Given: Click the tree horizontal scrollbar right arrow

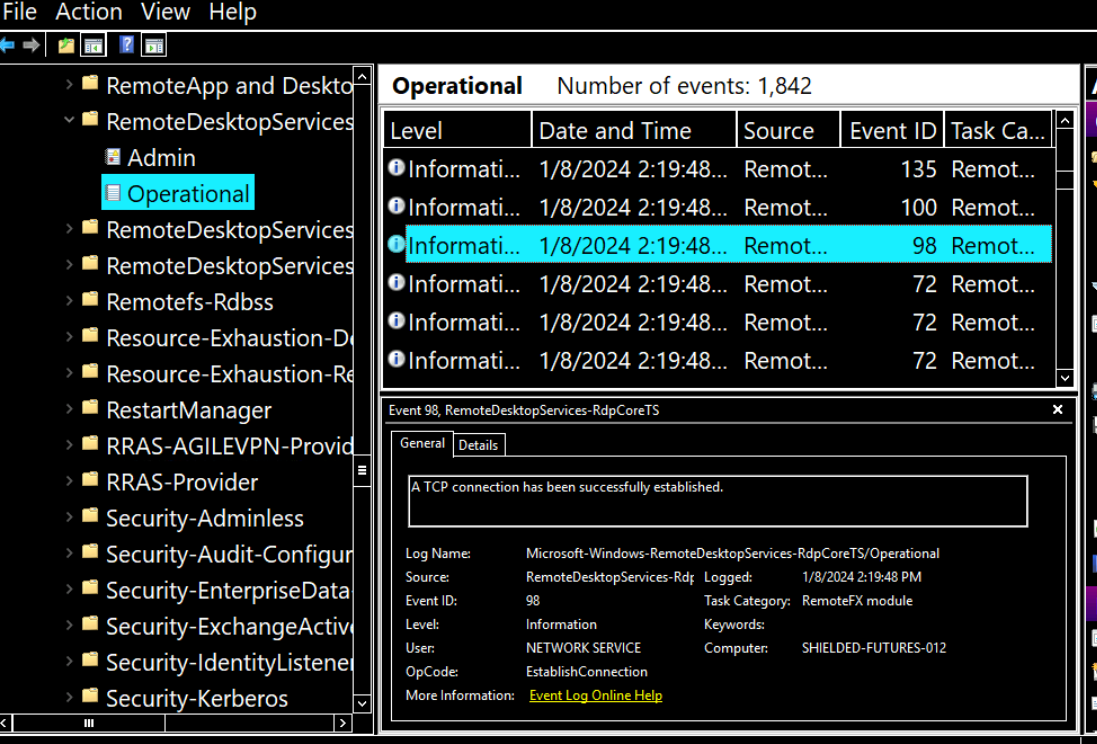Looking at the screenshot, I should (343, 723).
